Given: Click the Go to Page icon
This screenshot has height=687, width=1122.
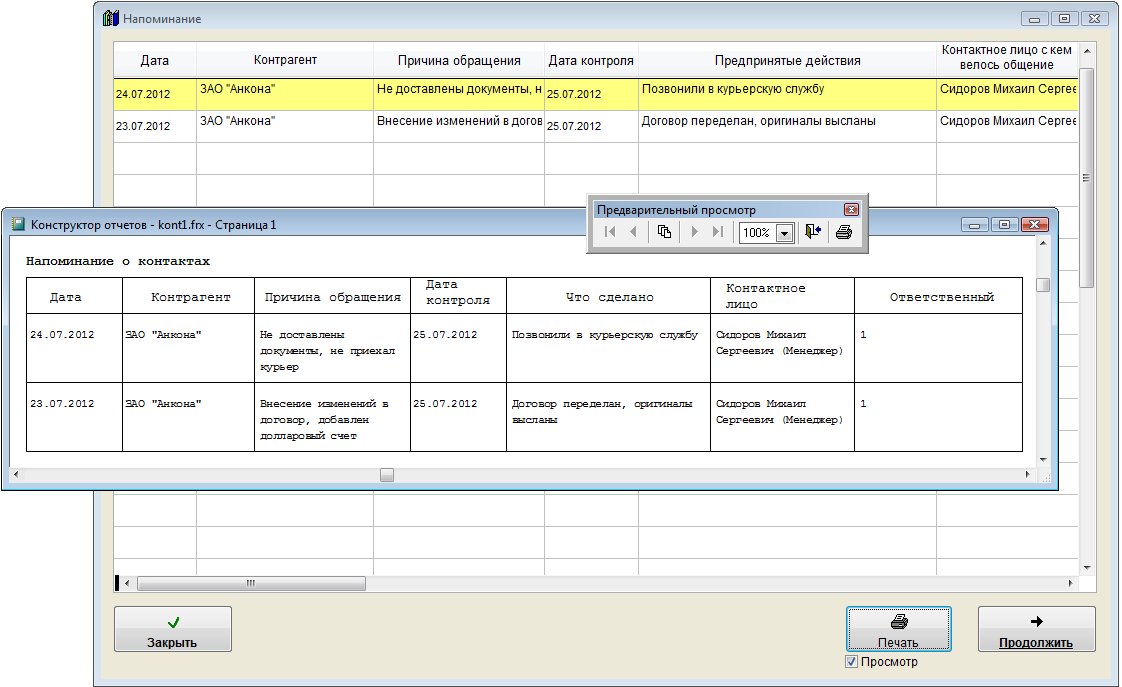Looking at the screenshot, I should 664,232.
